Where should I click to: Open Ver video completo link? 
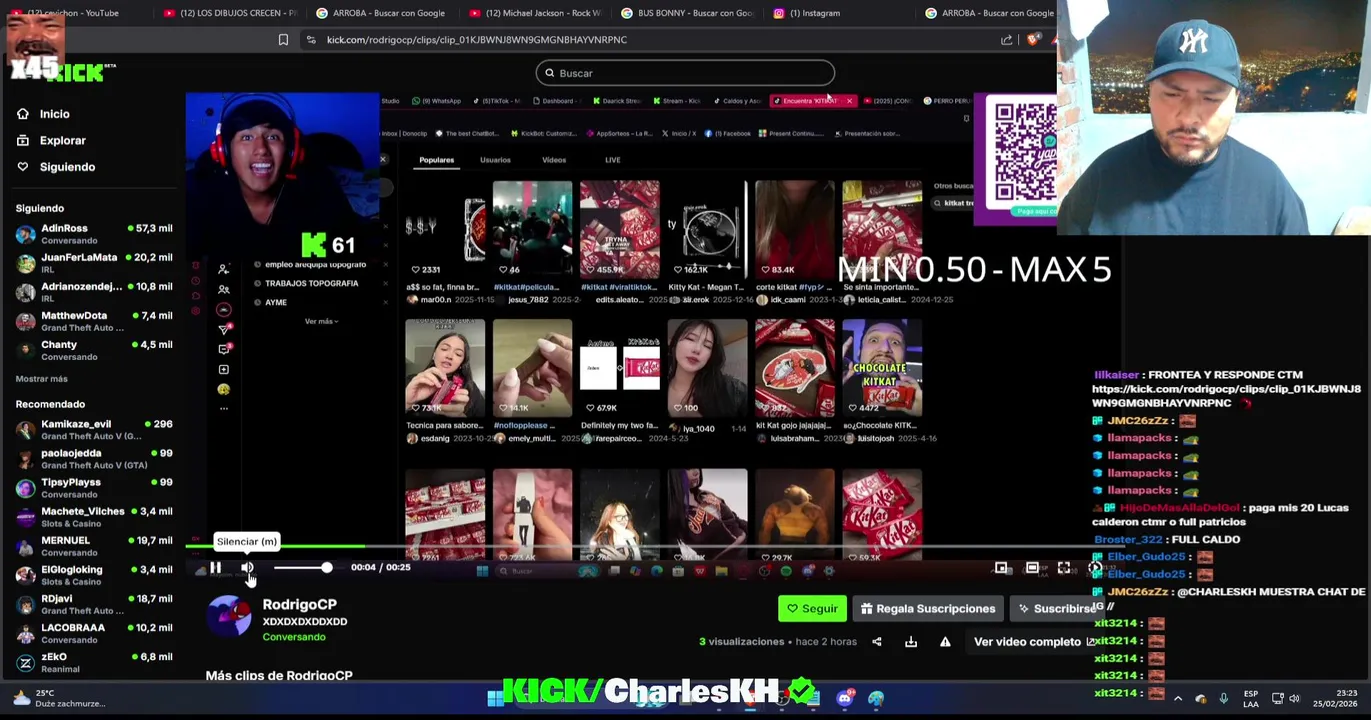click(1034, 642)
